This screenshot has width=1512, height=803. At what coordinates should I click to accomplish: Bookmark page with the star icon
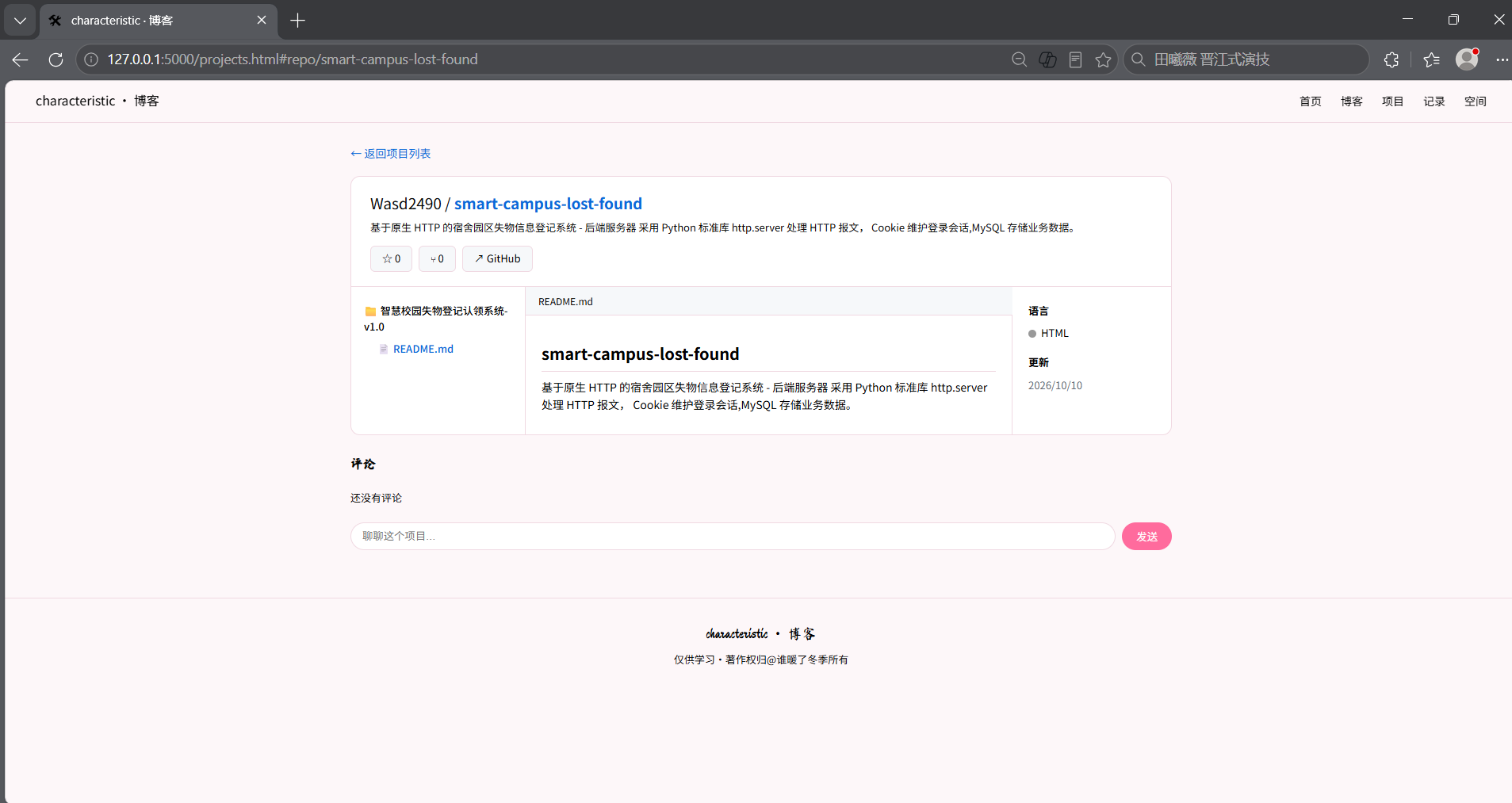tap(1103, 59)
